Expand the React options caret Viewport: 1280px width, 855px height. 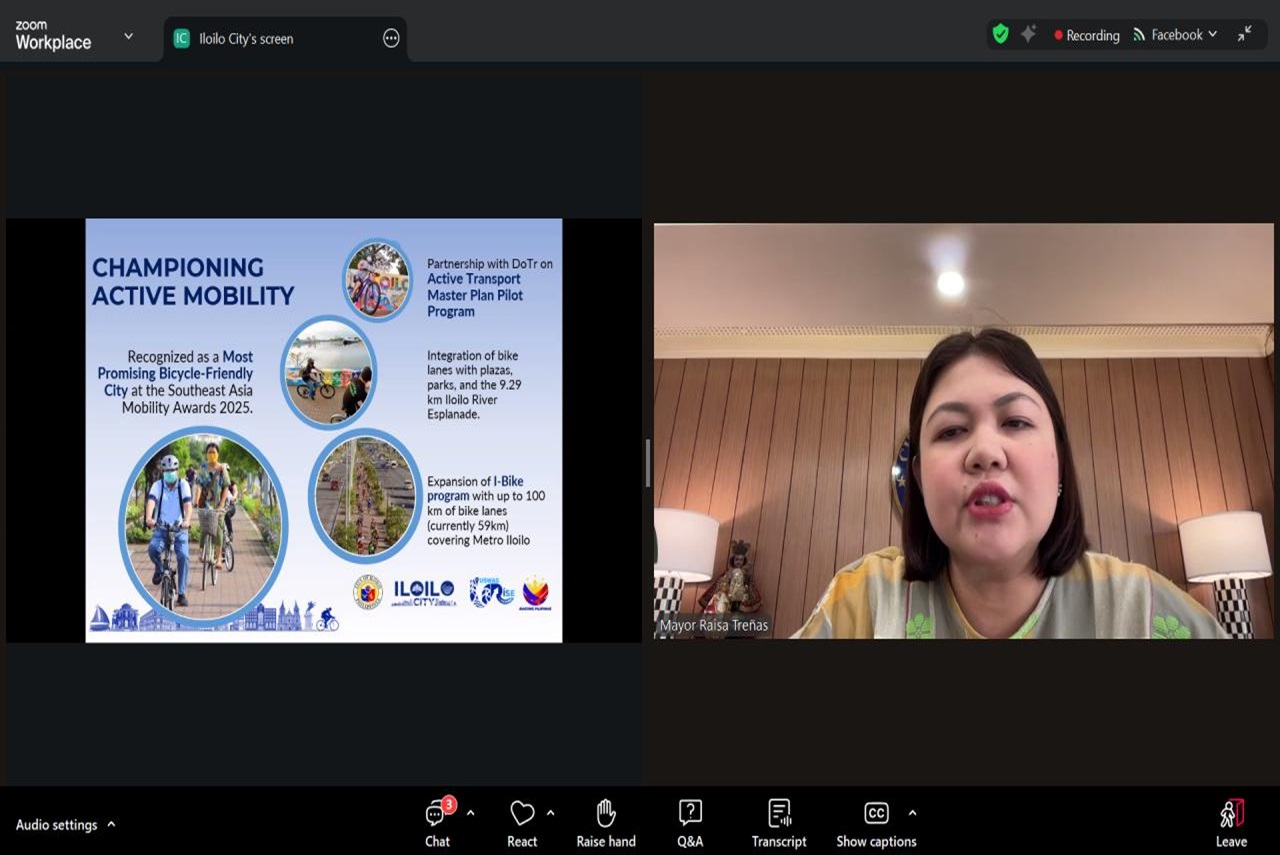550,813
